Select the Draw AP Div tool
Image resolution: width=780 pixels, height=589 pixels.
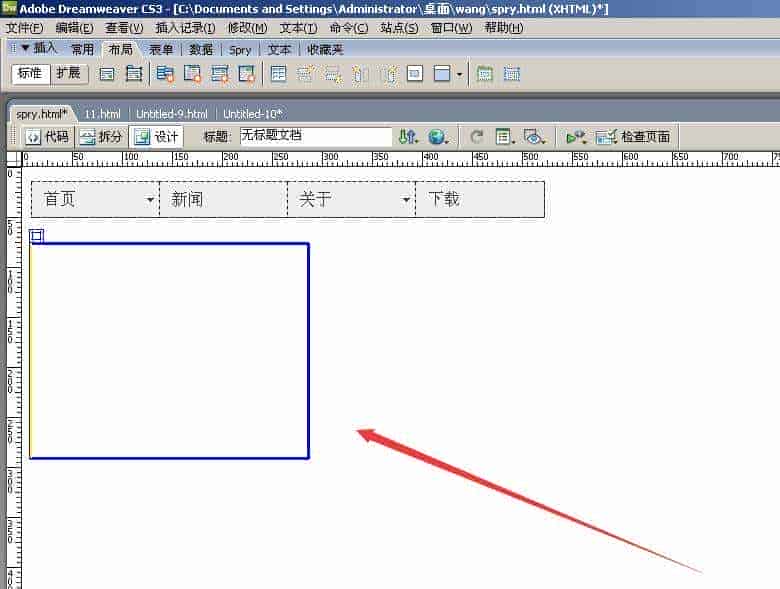tap(134, 74)
